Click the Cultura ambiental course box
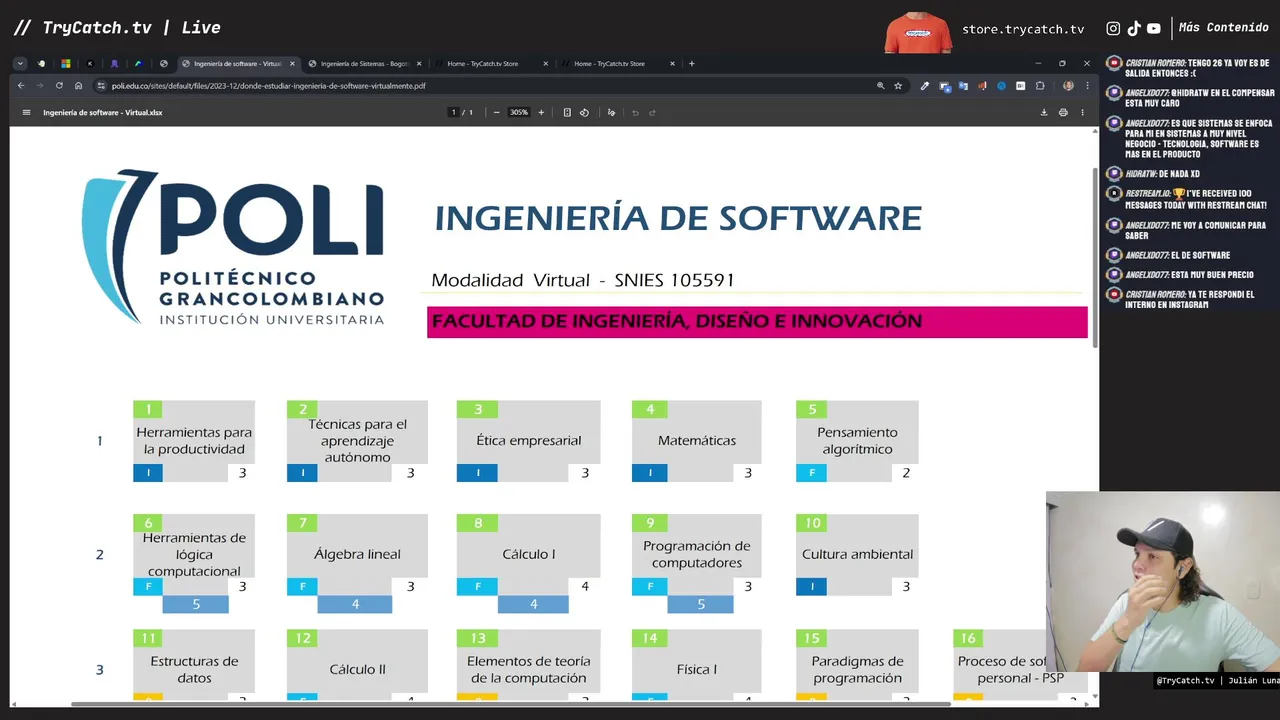The image size is (1280, 720). point(857,555)
